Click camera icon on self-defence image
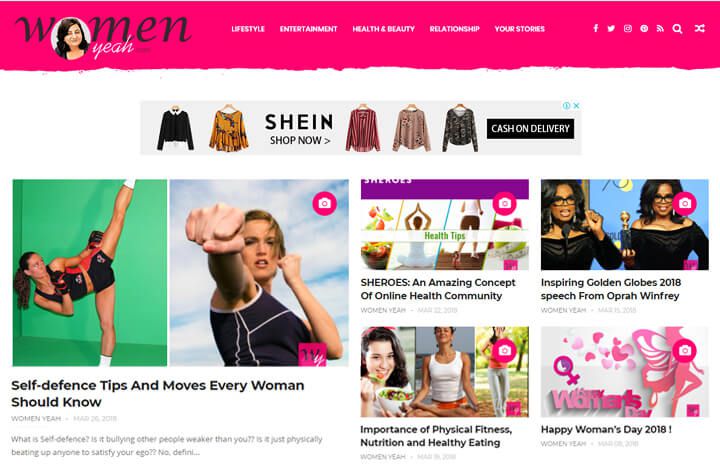Image resolution: width=720 pixels, height=475 pixels. click(324, 203)
